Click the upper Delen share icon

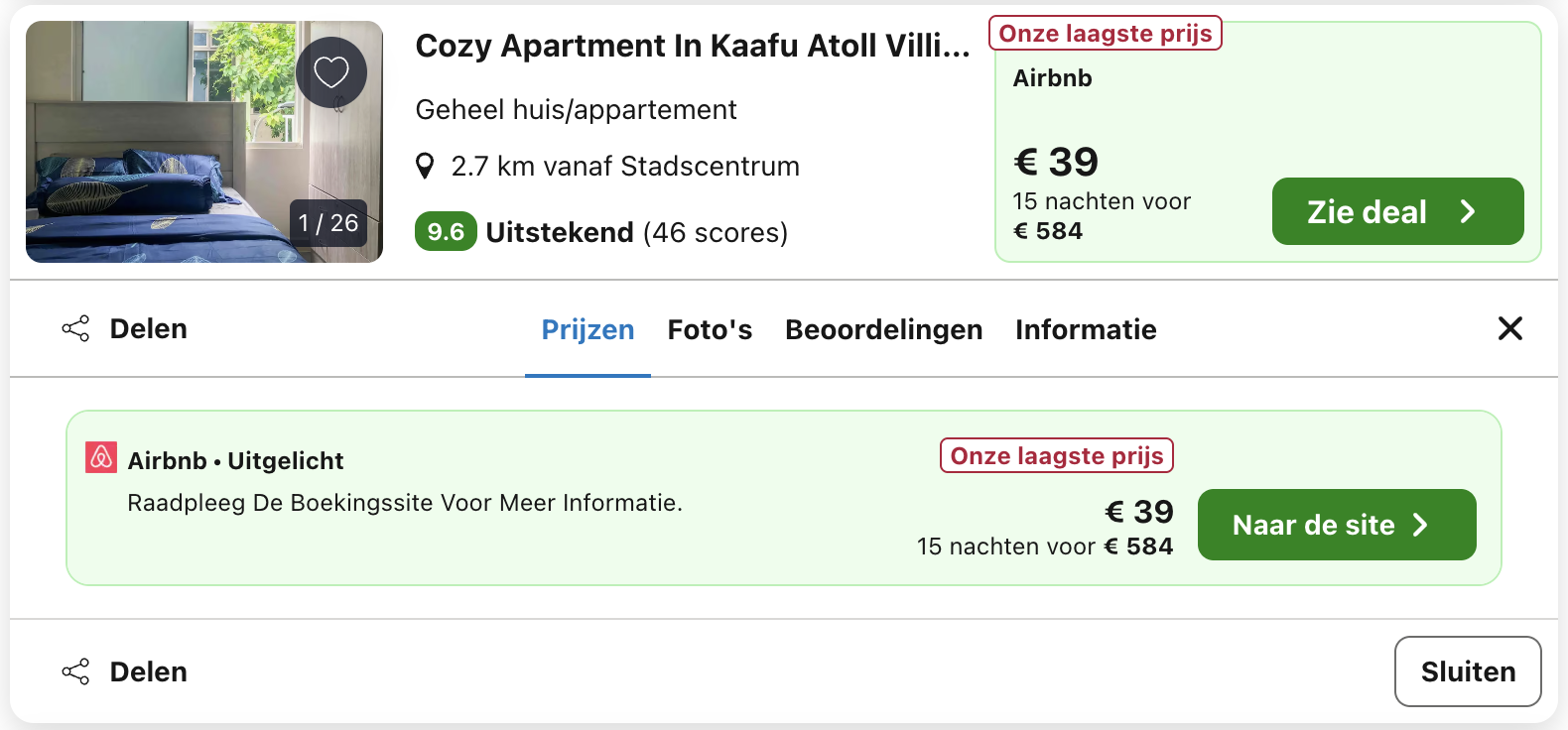pos(76,328)
